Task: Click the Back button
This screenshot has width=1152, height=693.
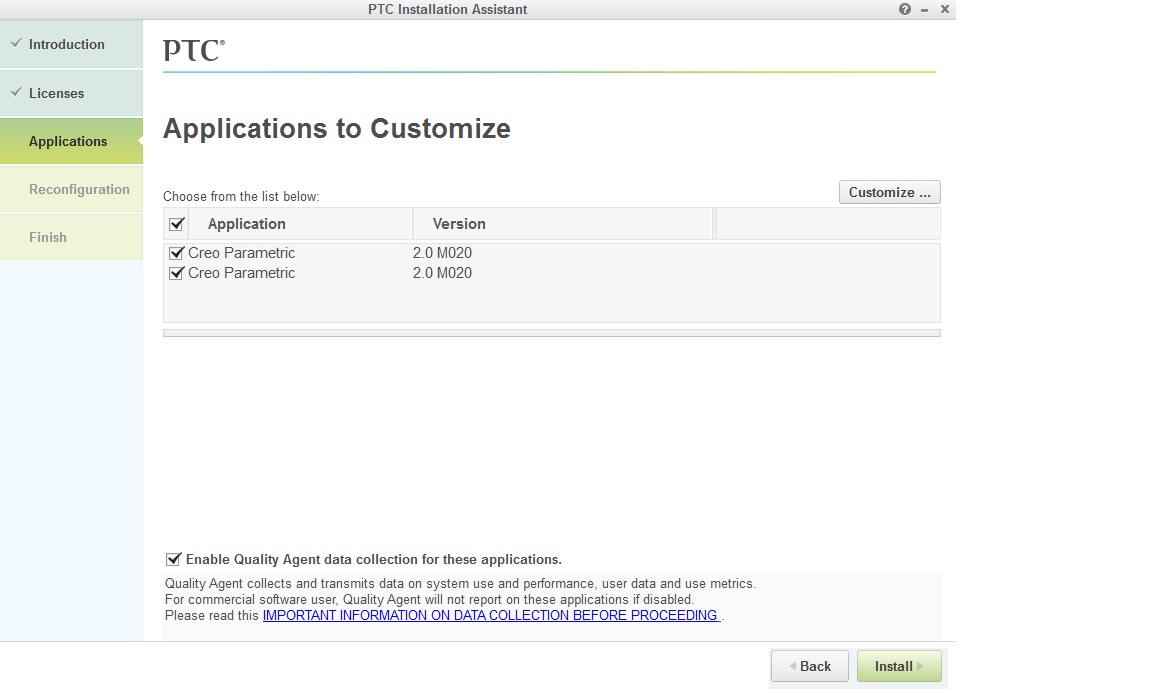Action: click(810, 666)
